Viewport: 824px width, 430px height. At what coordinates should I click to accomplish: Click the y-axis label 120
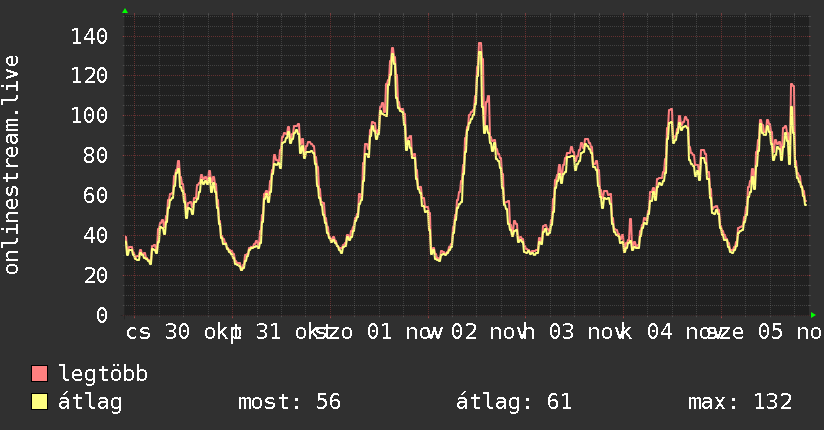click(x=89, y=76)
